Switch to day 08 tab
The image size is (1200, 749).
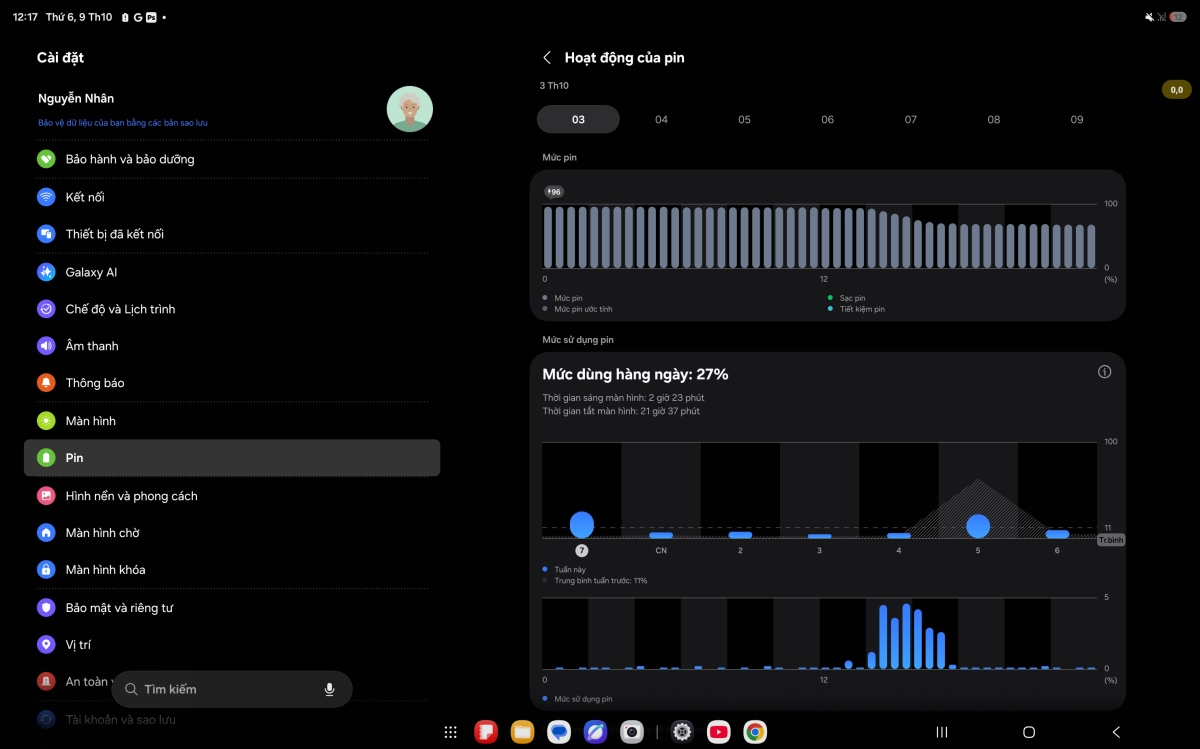point(993,119)
